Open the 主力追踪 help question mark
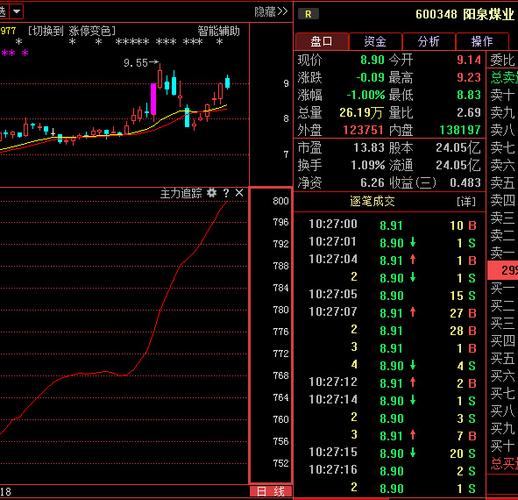Screen dimensions: 518x500 pyautogui.click(x=226, y=193)
